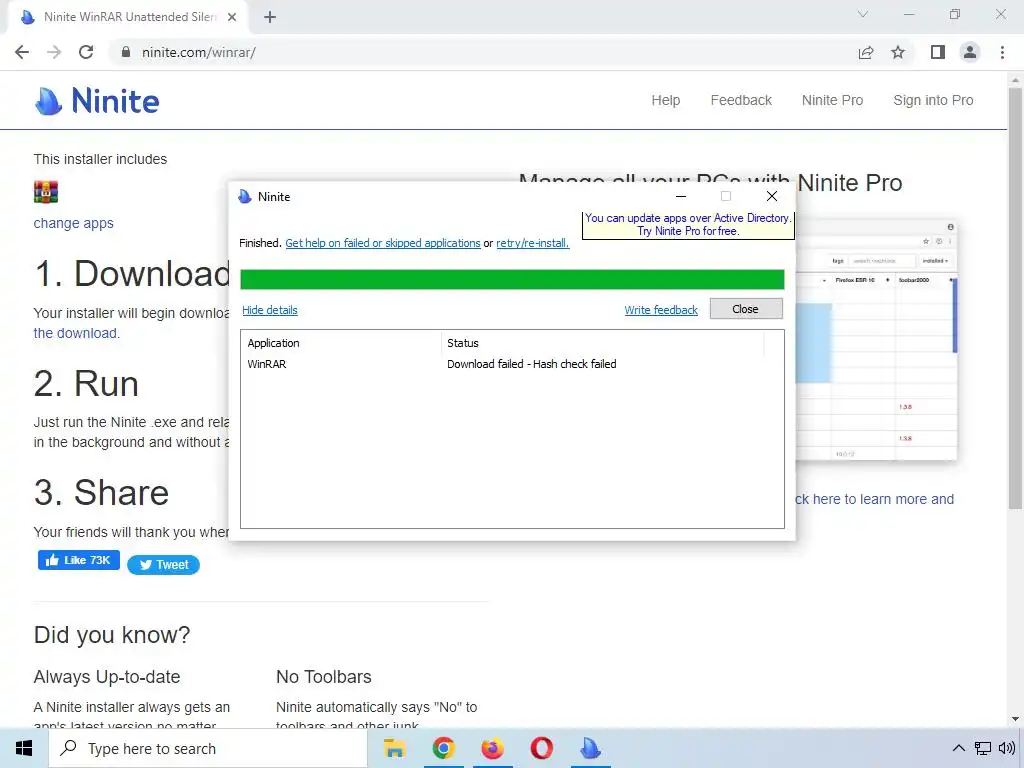The width and height of the screenshot is (1024, 768).
Task: Click the WinRAR app icon on the page
Action: (x=46, y=192)
